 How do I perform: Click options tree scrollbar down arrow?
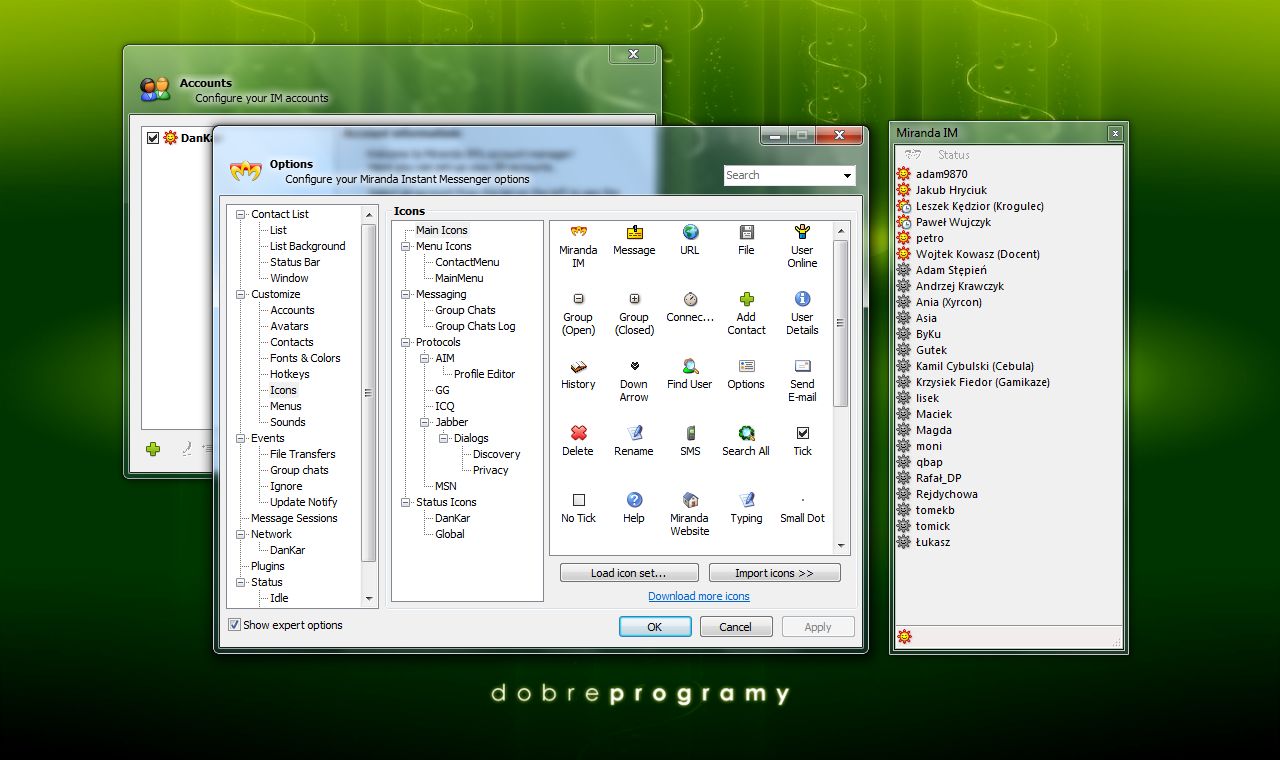[x=369, y=598]
